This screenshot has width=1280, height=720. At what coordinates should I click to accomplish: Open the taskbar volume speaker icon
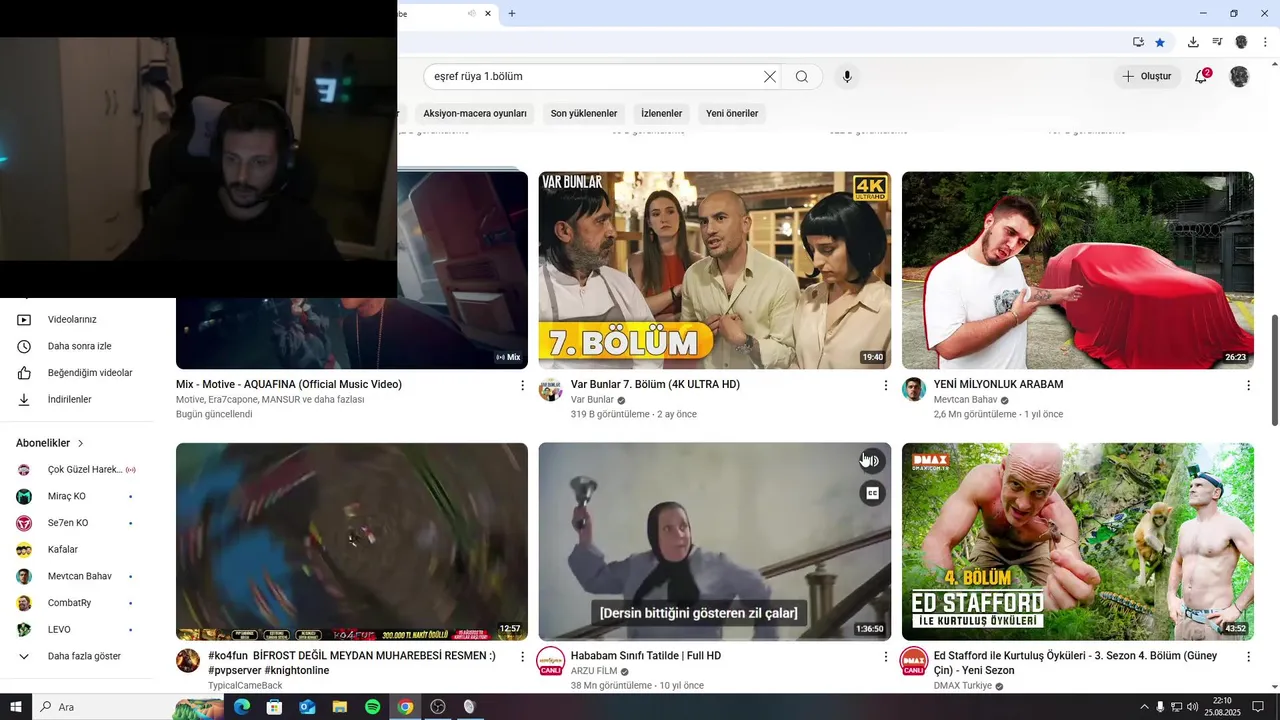tap(1192, 707)
